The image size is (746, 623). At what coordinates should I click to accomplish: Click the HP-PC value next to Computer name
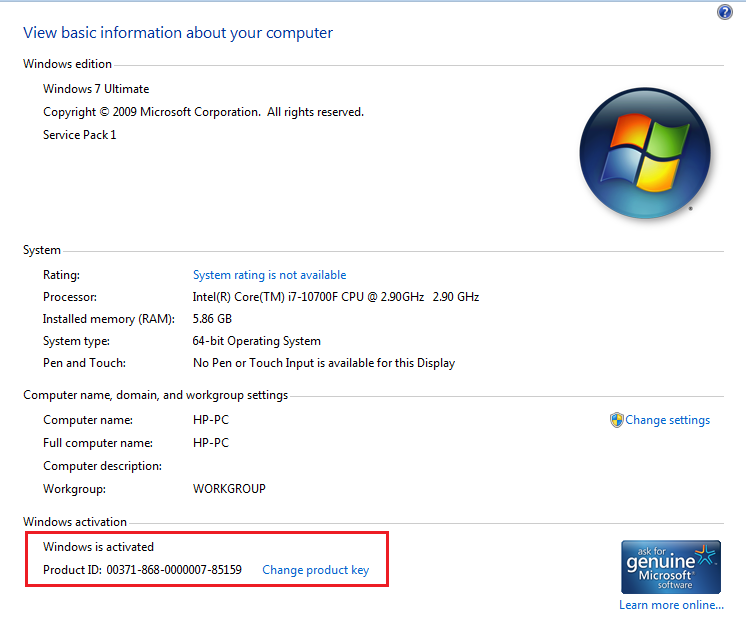click(211, 420)
